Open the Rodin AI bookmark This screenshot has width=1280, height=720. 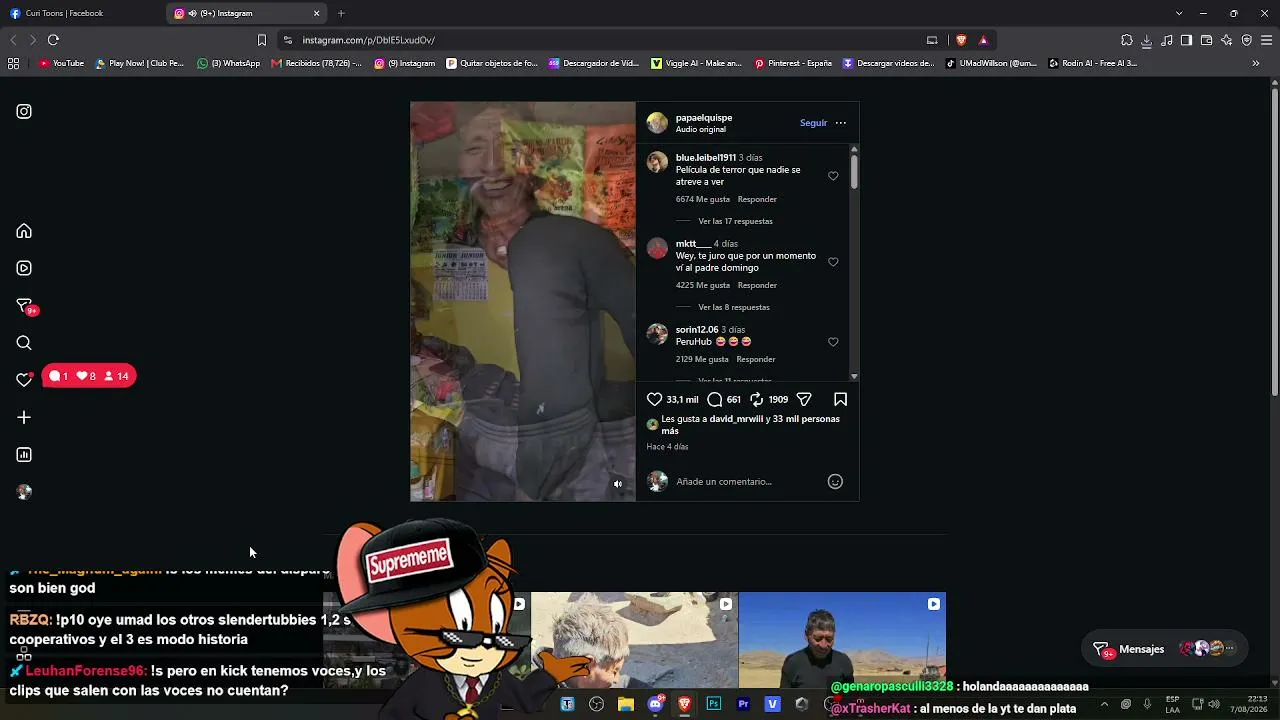pos(1093,63)
